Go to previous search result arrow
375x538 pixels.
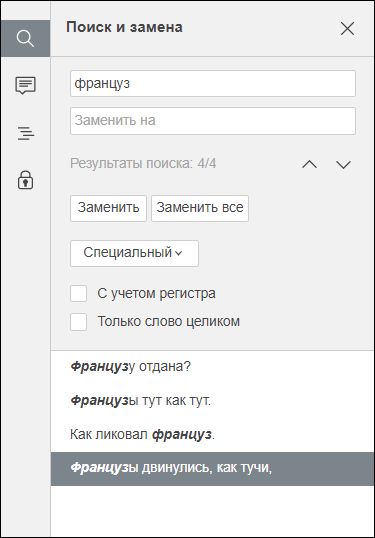309,164
